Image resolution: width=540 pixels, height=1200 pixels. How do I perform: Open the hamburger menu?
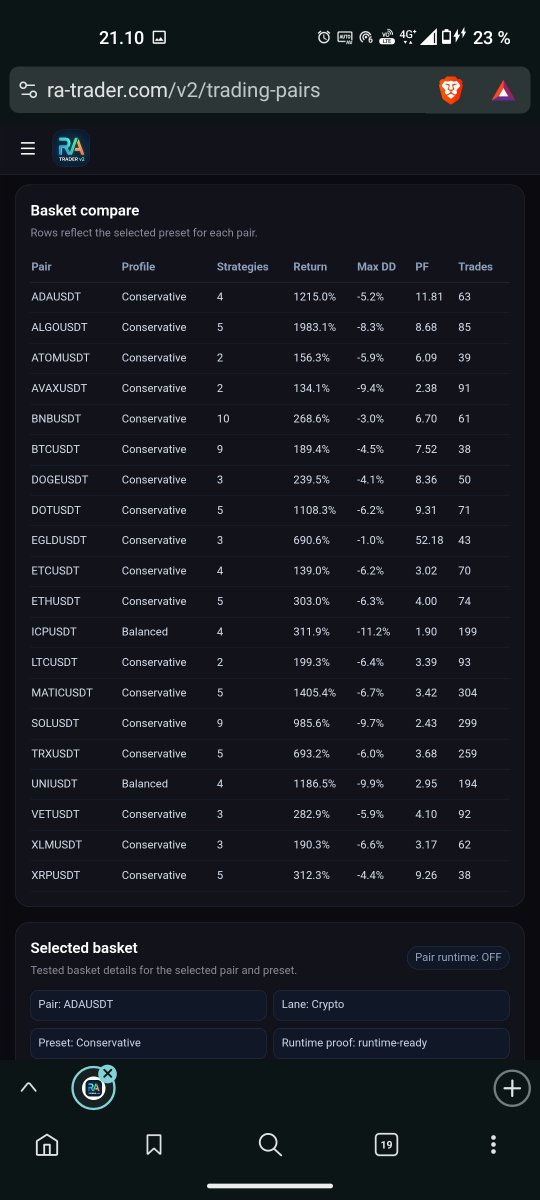tap(28, 149)
